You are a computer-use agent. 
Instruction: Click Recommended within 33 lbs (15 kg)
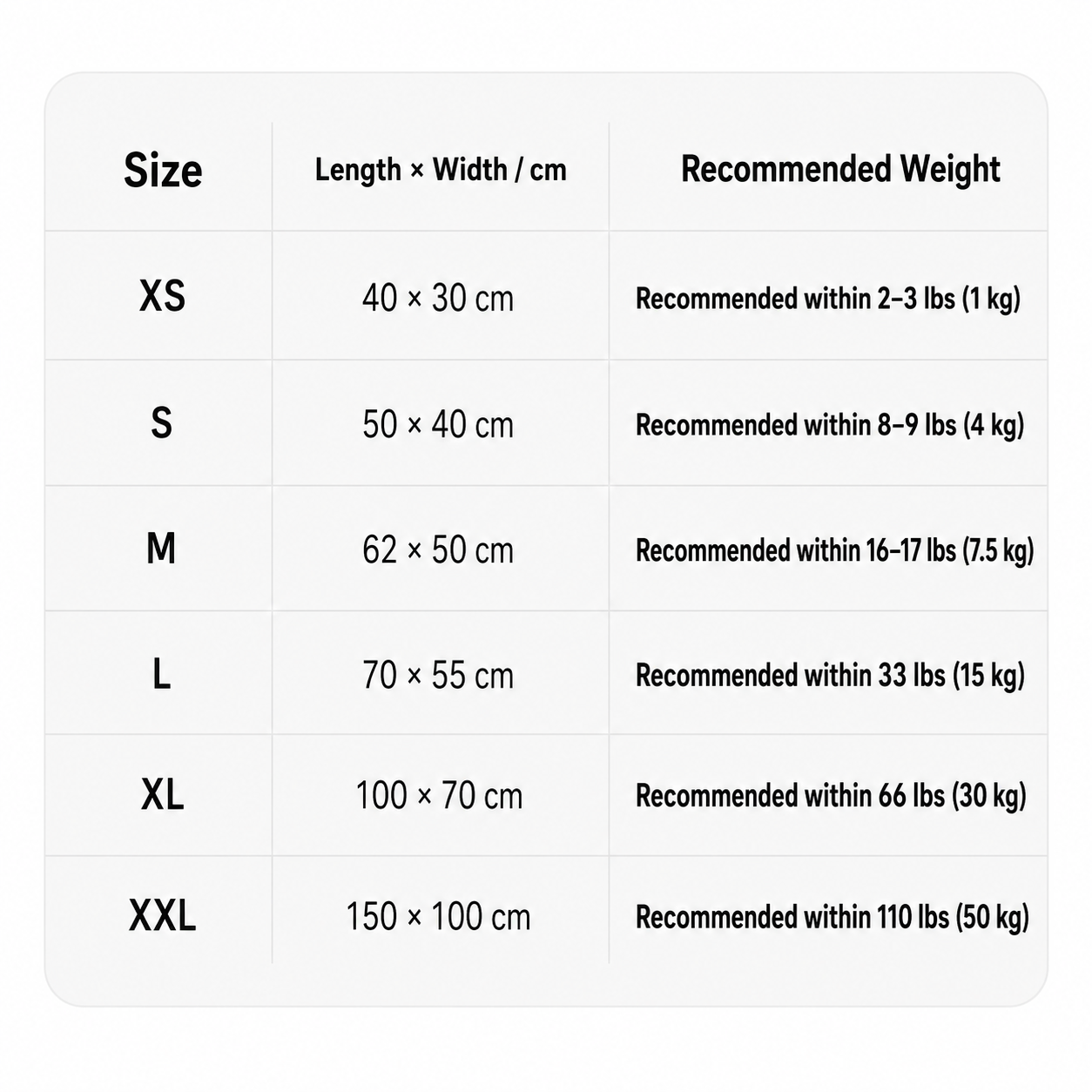(x=830, y=676)
